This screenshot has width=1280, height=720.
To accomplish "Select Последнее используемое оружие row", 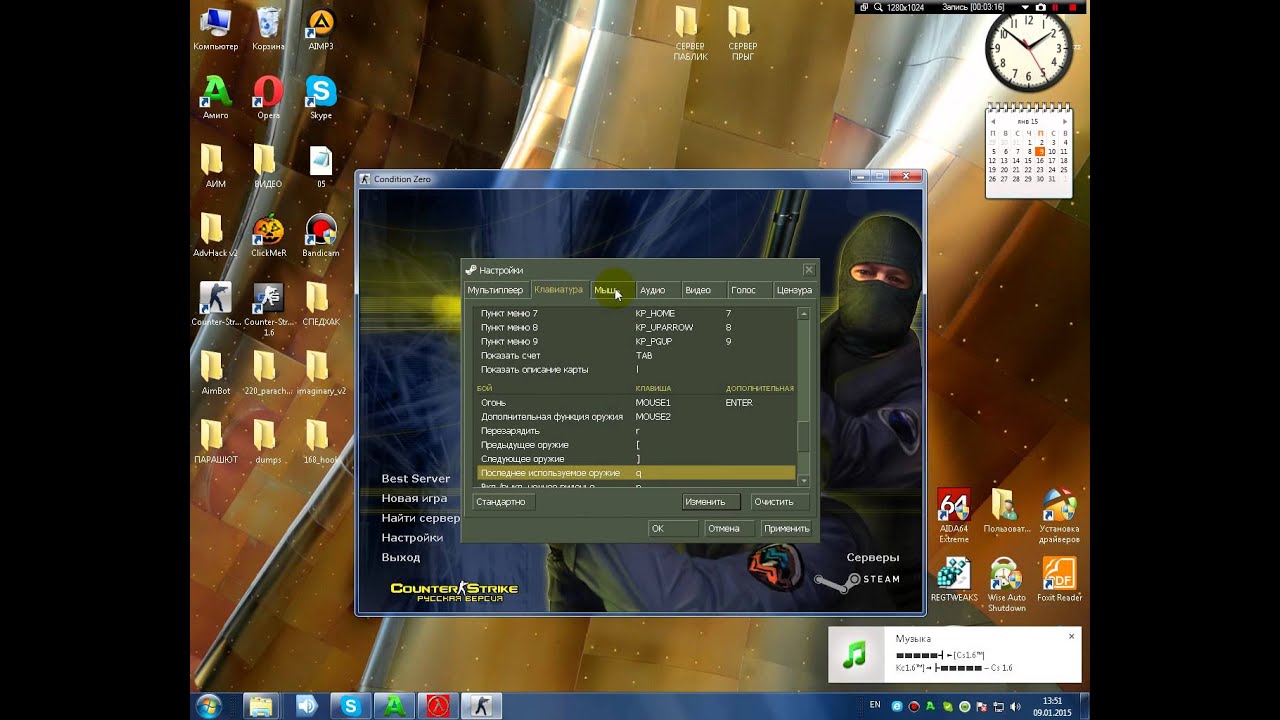I will point(636,473).
